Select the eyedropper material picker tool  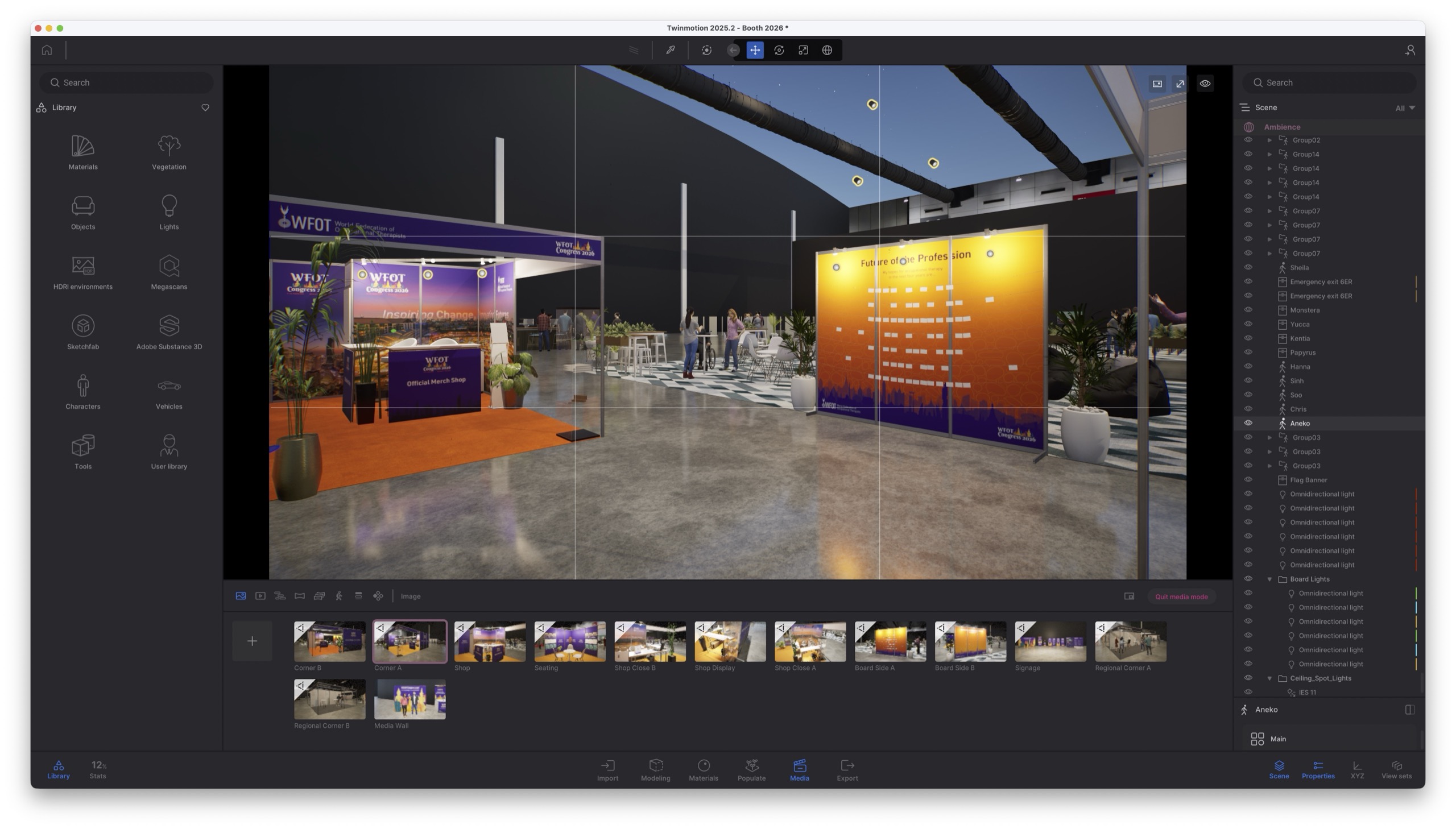coord(670,50)
